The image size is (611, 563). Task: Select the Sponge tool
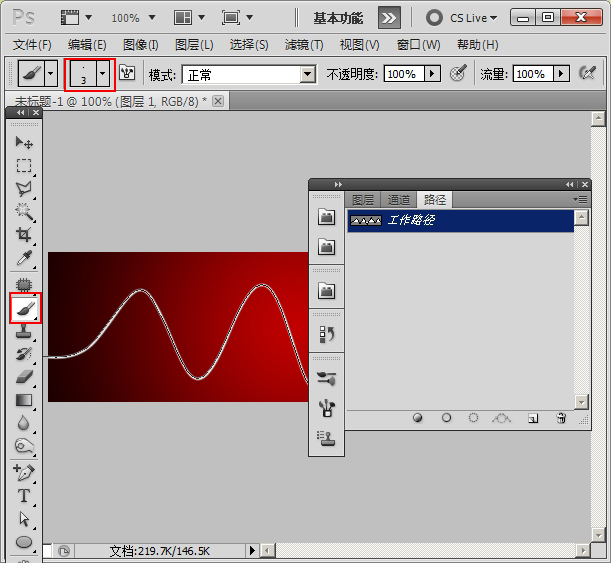click(x=24, y=446)
